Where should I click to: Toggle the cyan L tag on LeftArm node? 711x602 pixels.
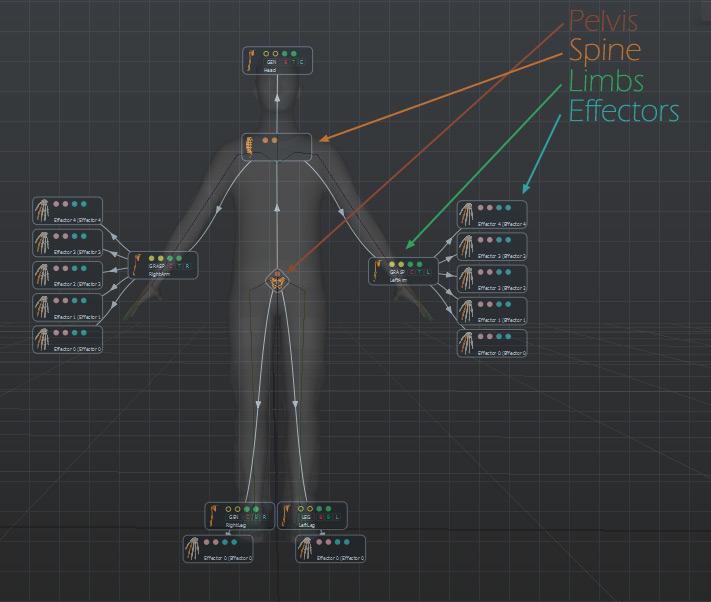point(428,272)
